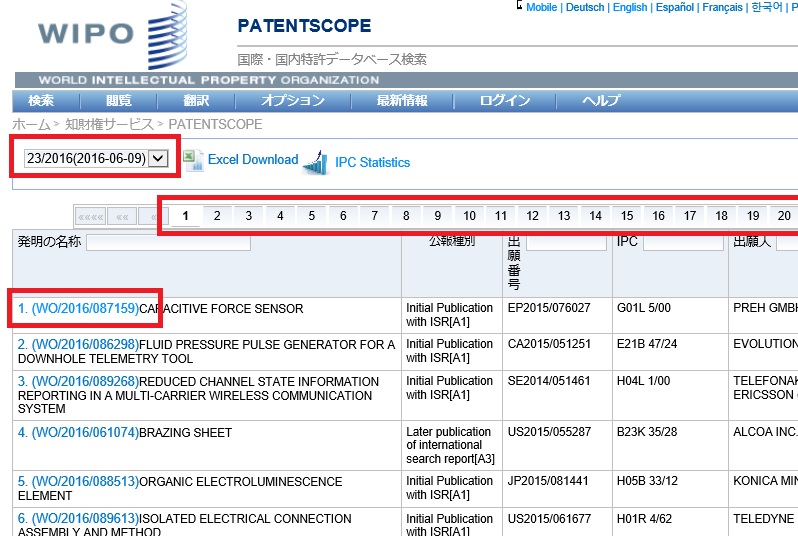
Task: Go to results page 3
Action: click(249, 216)
